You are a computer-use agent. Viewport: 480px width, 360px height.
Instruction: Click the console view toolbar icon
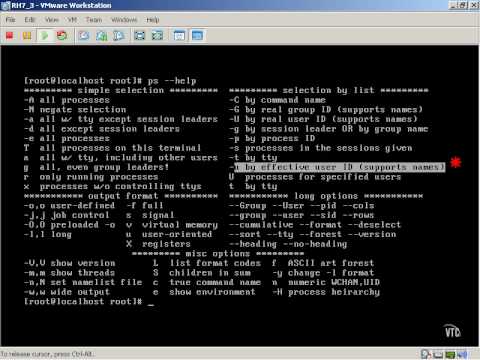pos(197,35)
